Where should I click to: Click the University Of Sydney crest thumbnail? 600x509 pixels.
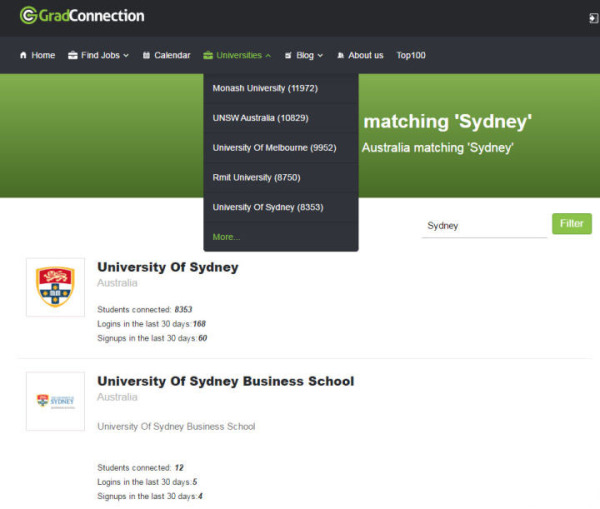55,287
